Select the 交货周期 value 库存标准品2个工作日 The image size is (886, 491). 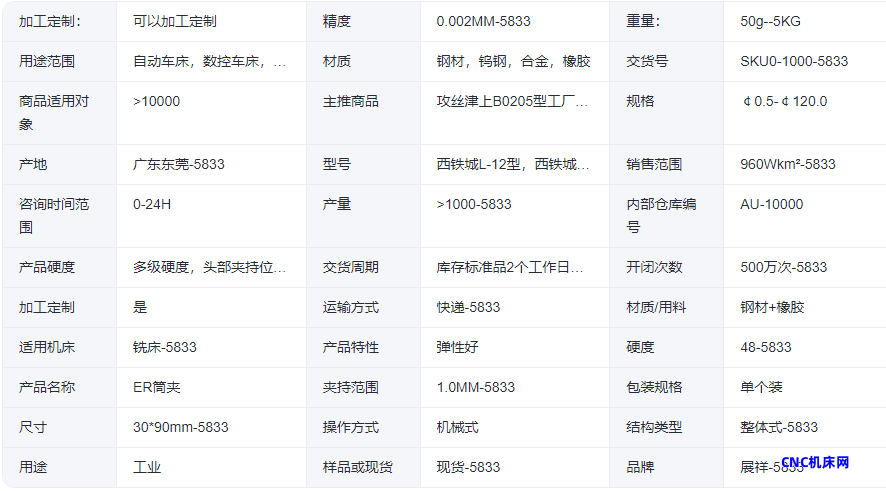(510, 267)
